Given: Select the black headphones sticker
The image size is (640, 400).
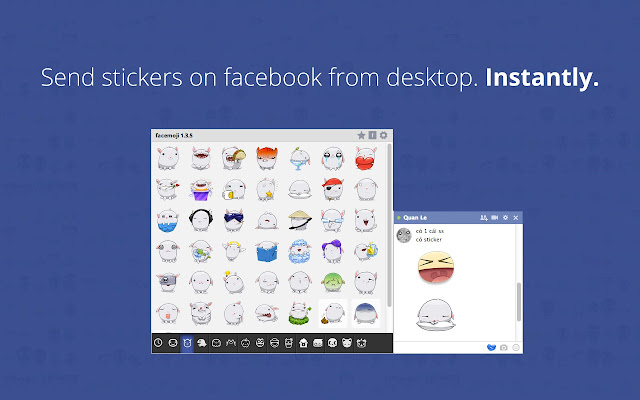Looking at the screenshot, I should [x=201, y=220].
